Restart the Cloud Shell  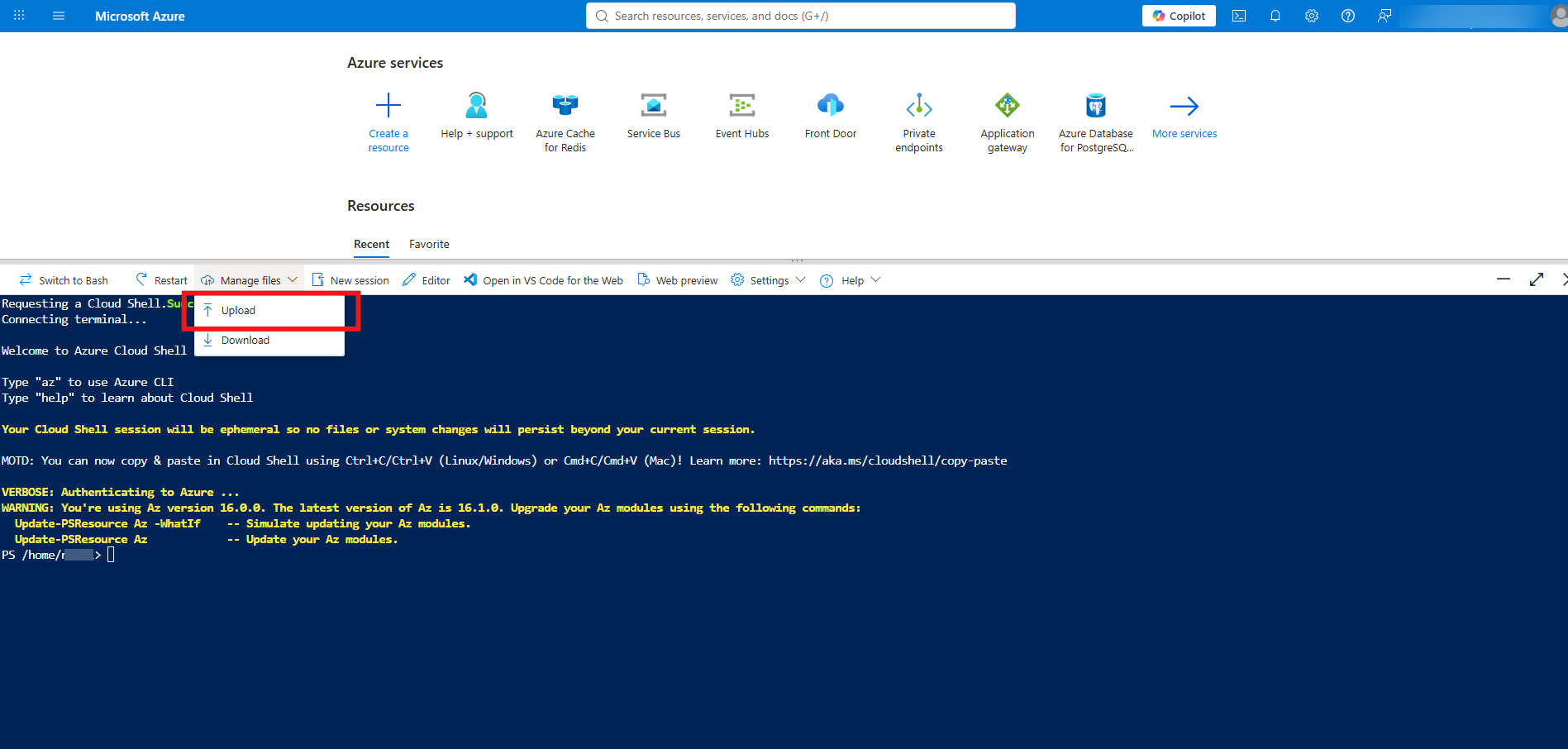coord(162,280)
